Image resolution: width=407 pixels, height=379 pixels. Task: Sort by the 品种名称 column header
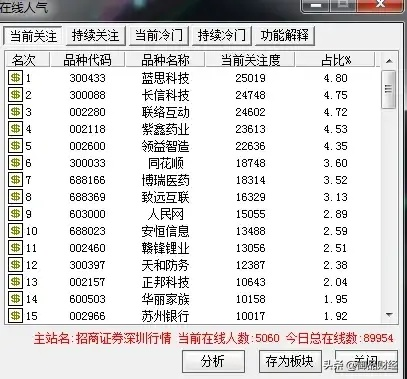tap(165, 60)
